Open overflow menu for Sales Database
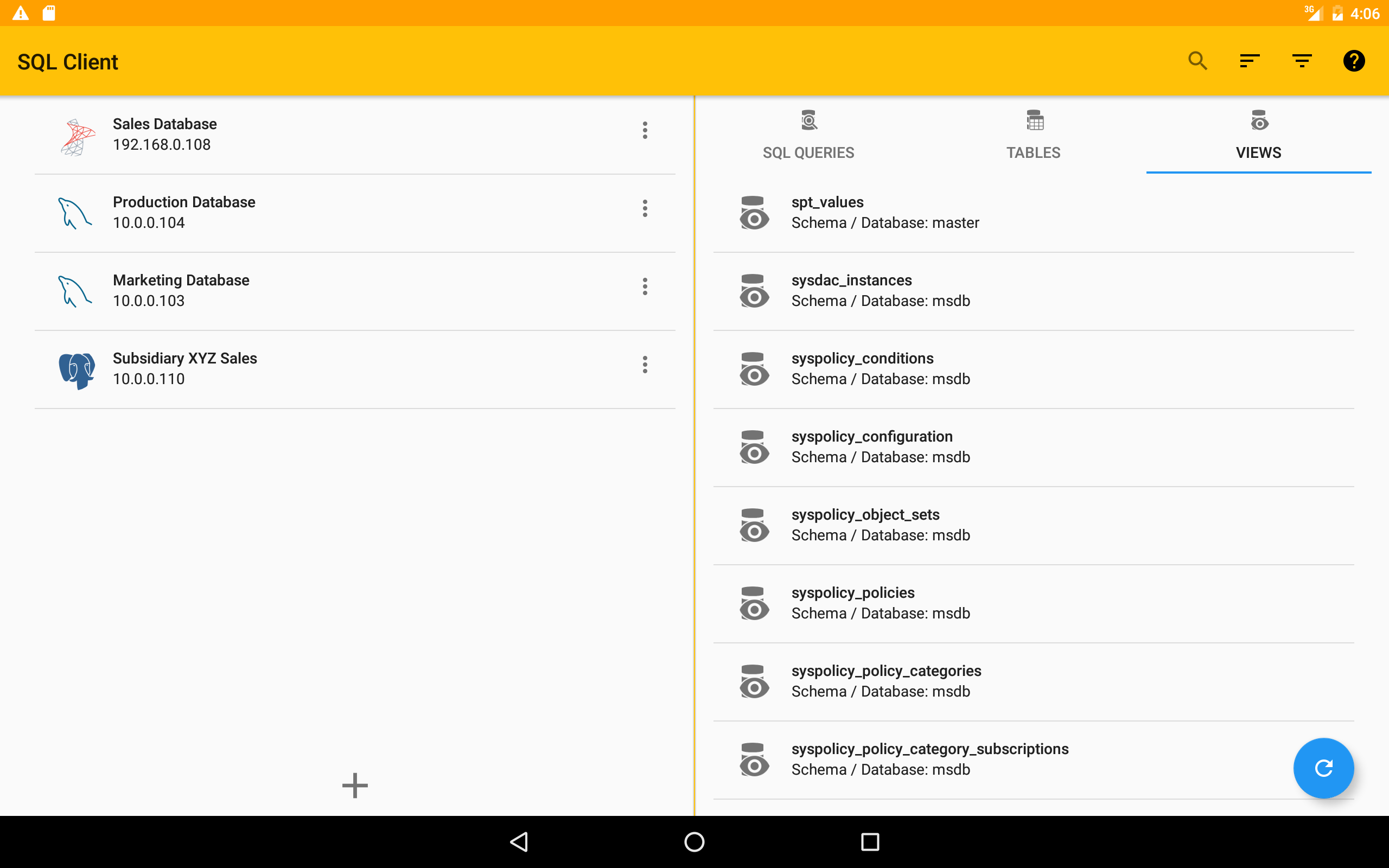The height and width of the screenshot is (868, 1389). coord(645,131)
